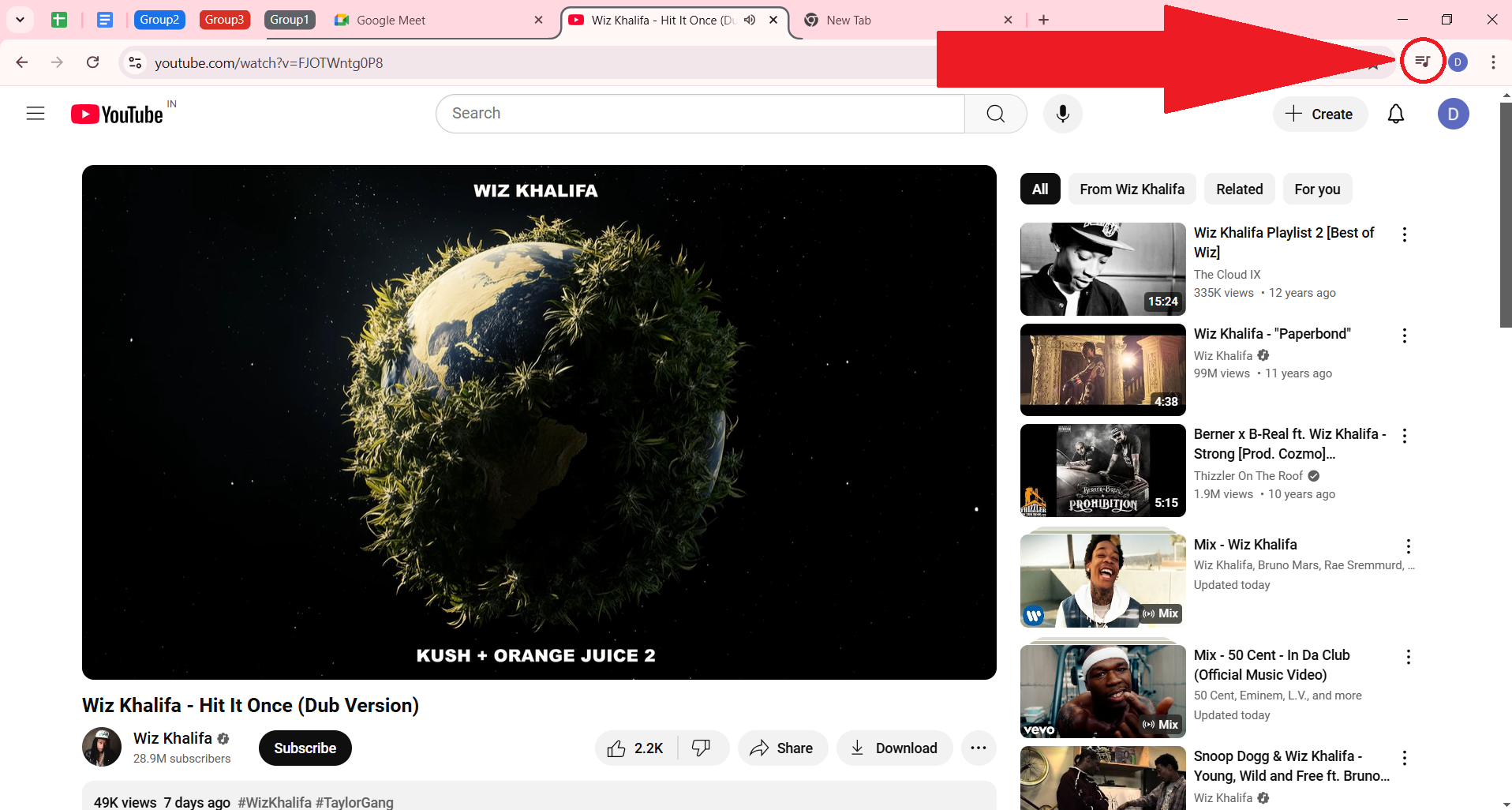View site information for youtube.com

click(135, 62)
